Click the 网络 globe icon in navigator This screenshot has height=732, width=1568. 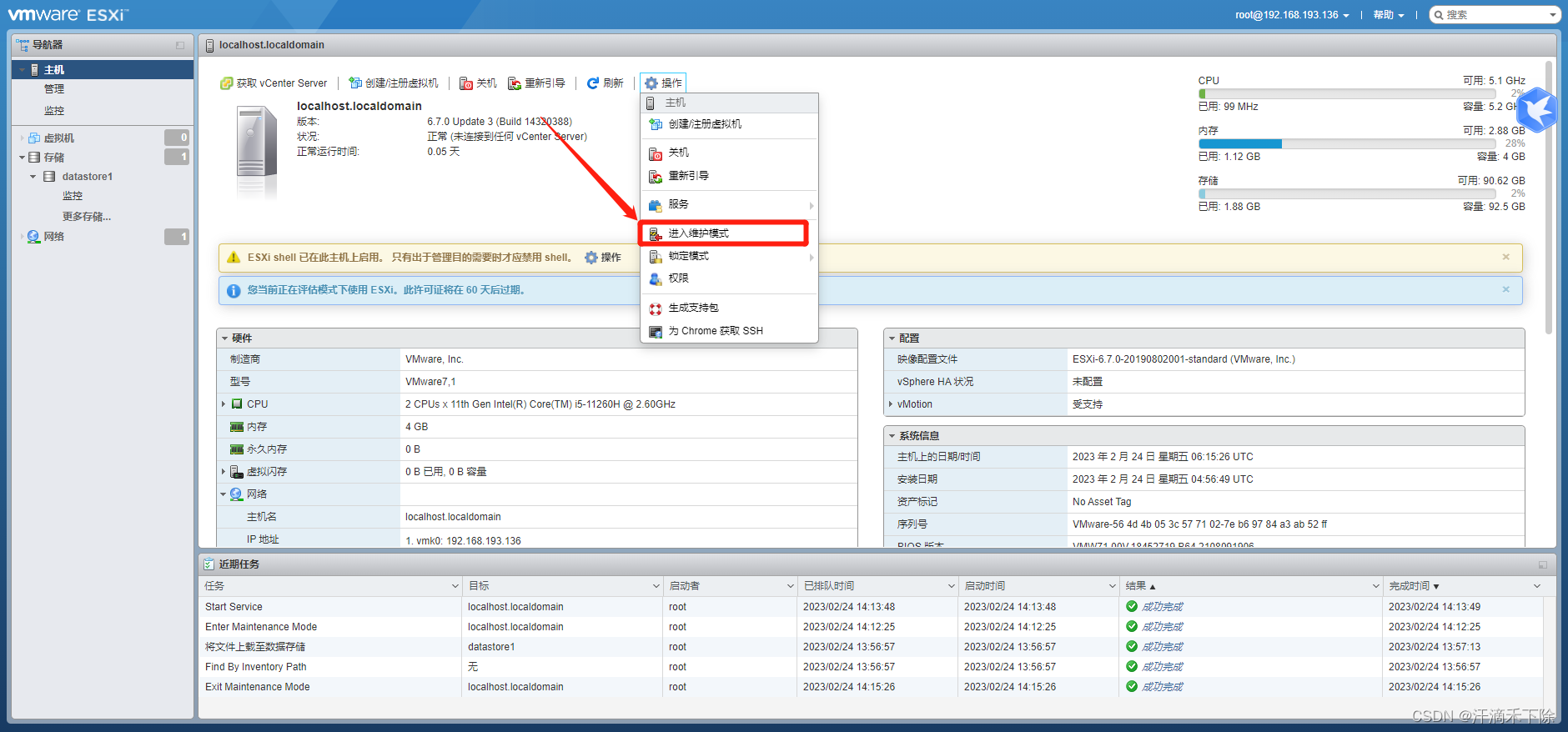34,237
